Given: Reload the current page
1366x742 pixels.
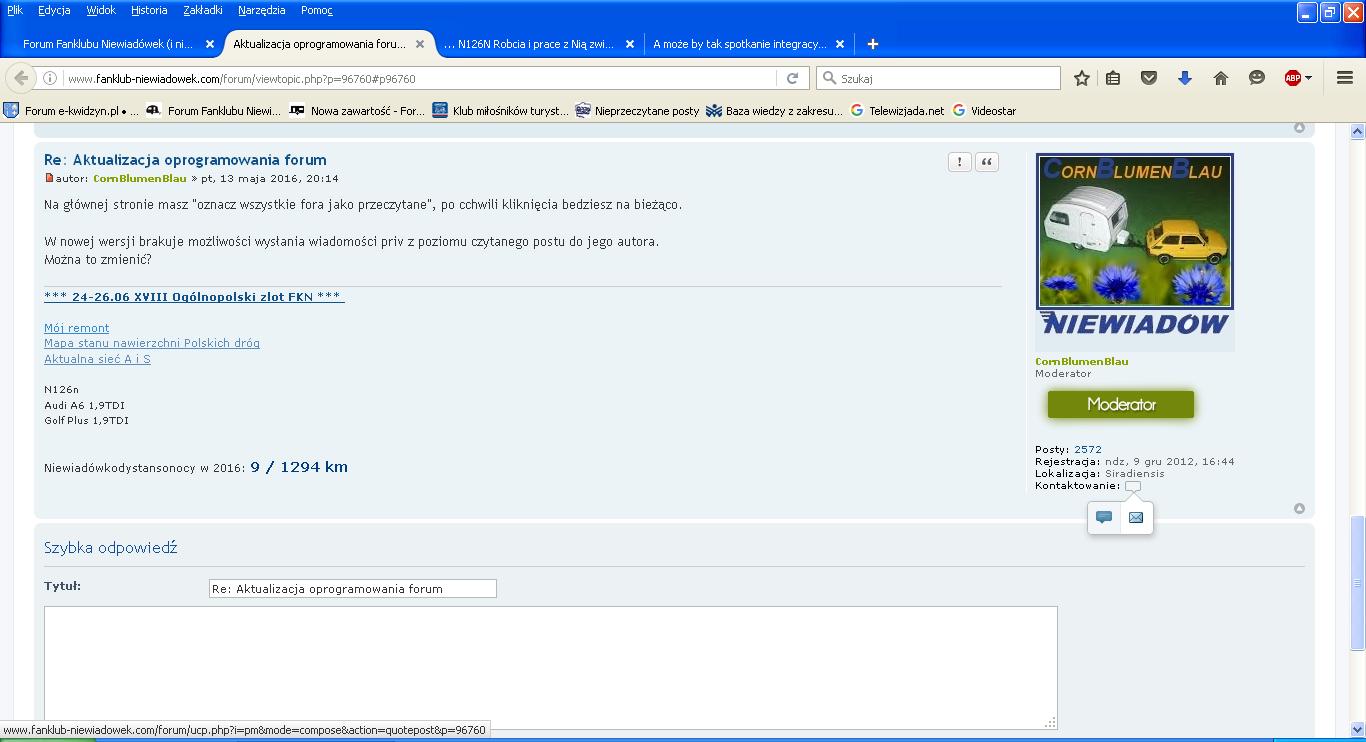Looking at the screenshot, I should coord(792,78).
